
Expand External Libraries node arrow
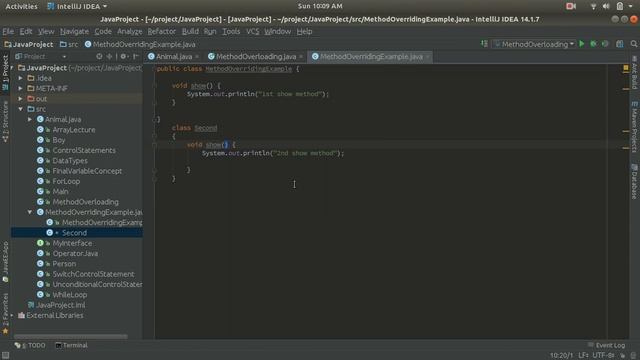coord(12,315)
